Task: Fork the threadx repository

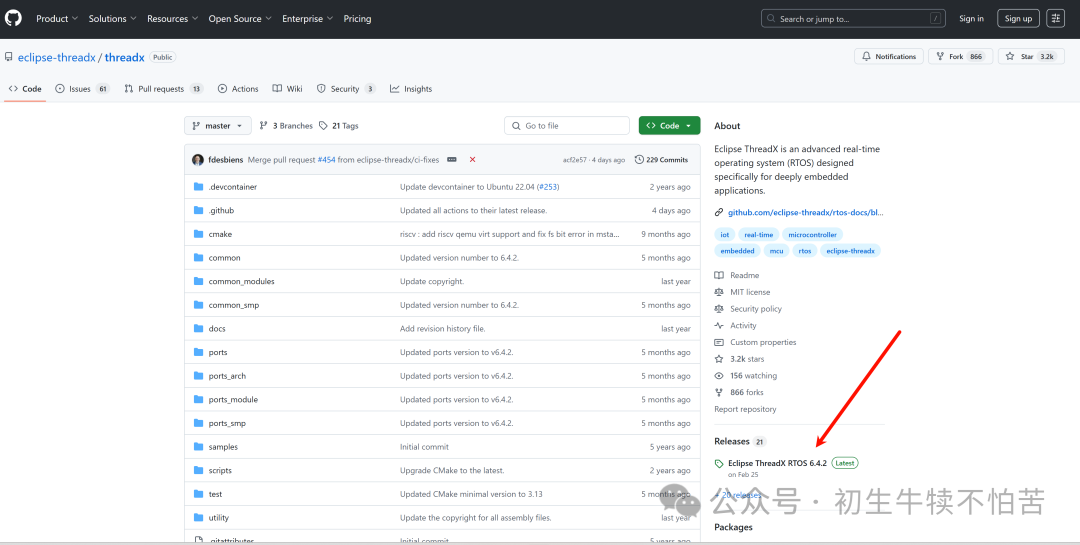Action: (x=960, y=56)
